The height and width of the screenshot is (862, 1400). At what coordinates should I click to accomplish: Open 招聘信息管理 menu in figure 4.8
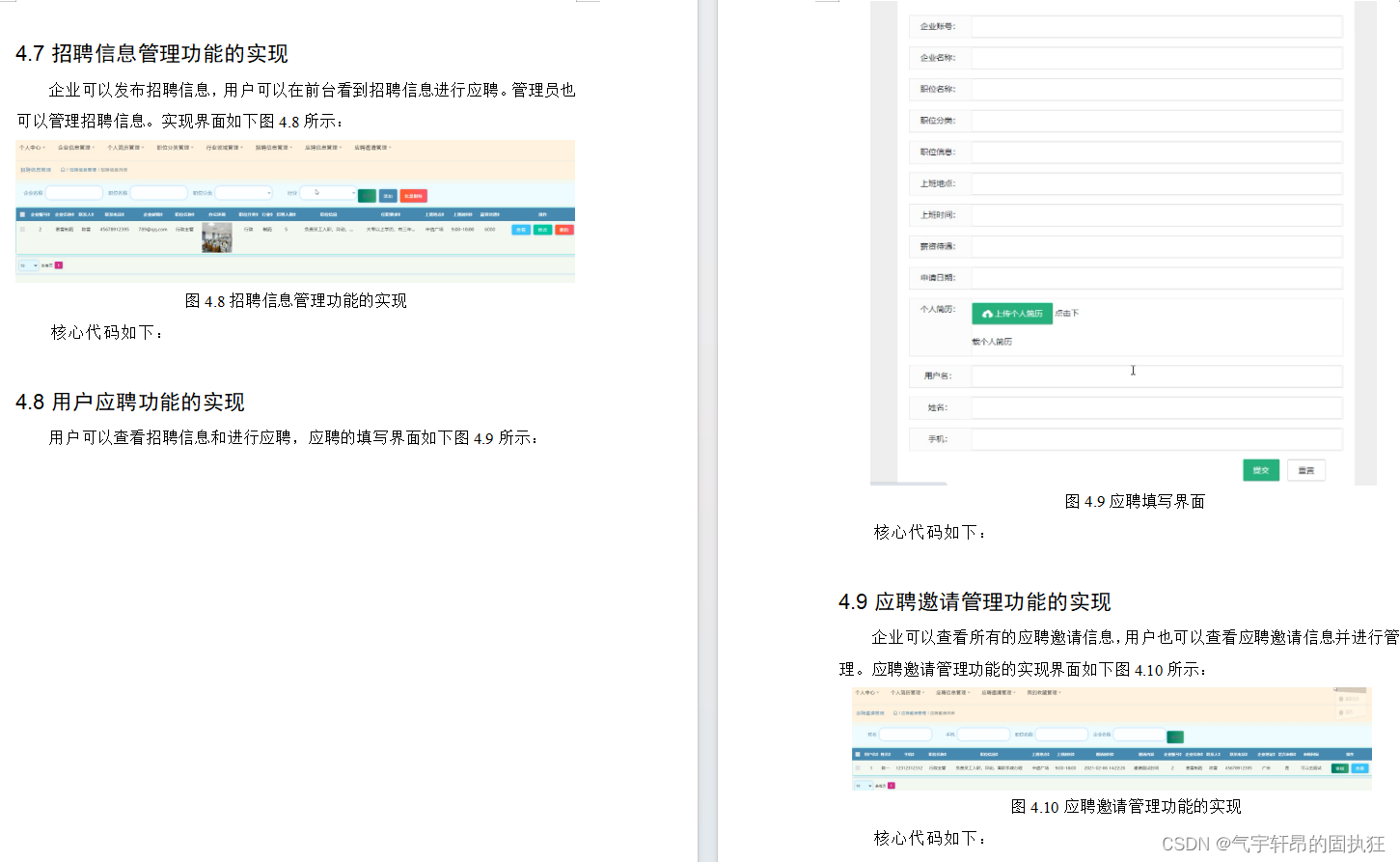coord(274,148)
